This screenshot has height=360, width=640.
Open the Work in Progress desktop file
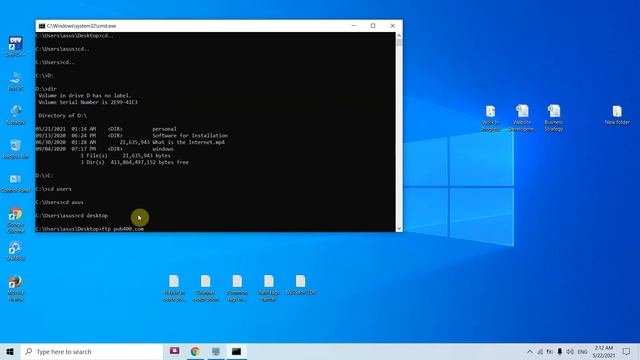(490, 118)
